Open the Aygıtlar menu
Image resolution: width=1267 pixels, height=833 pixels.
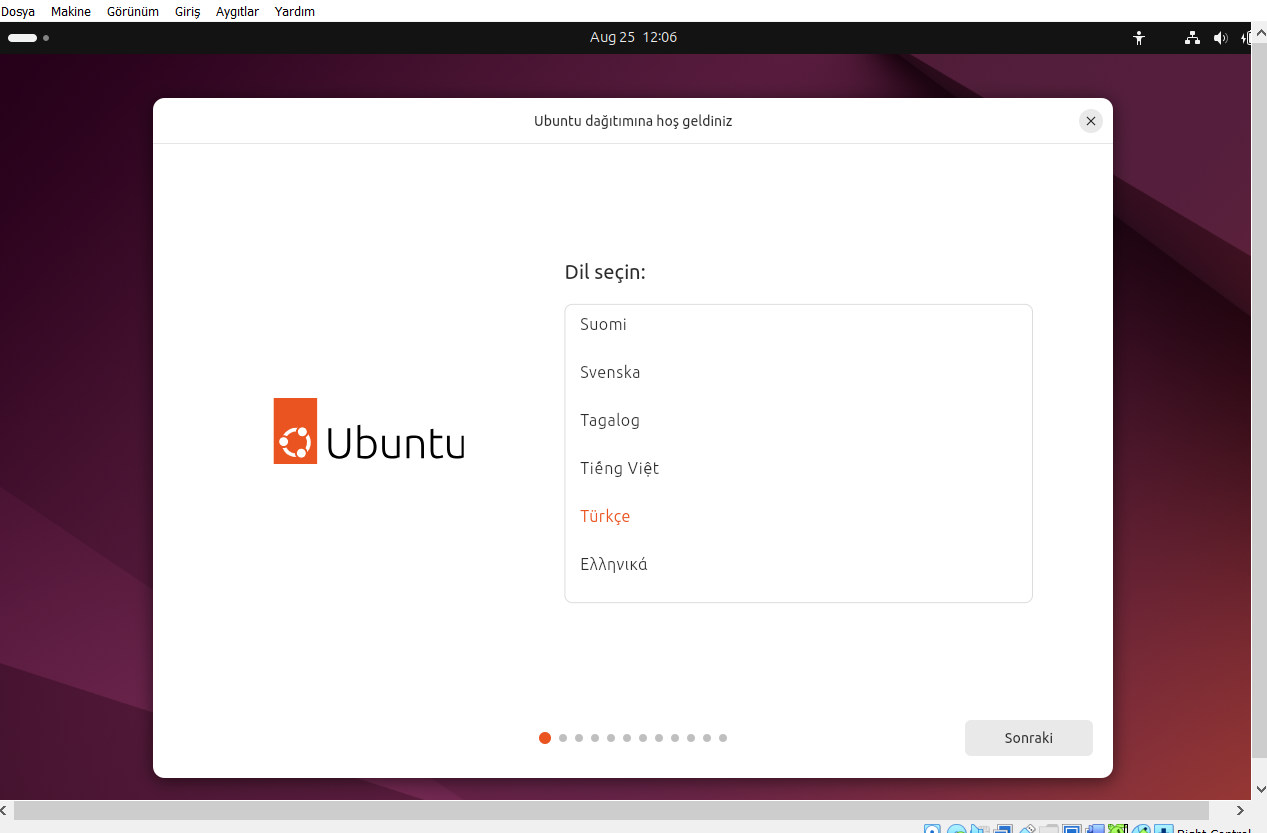click(x=238, y=11)
